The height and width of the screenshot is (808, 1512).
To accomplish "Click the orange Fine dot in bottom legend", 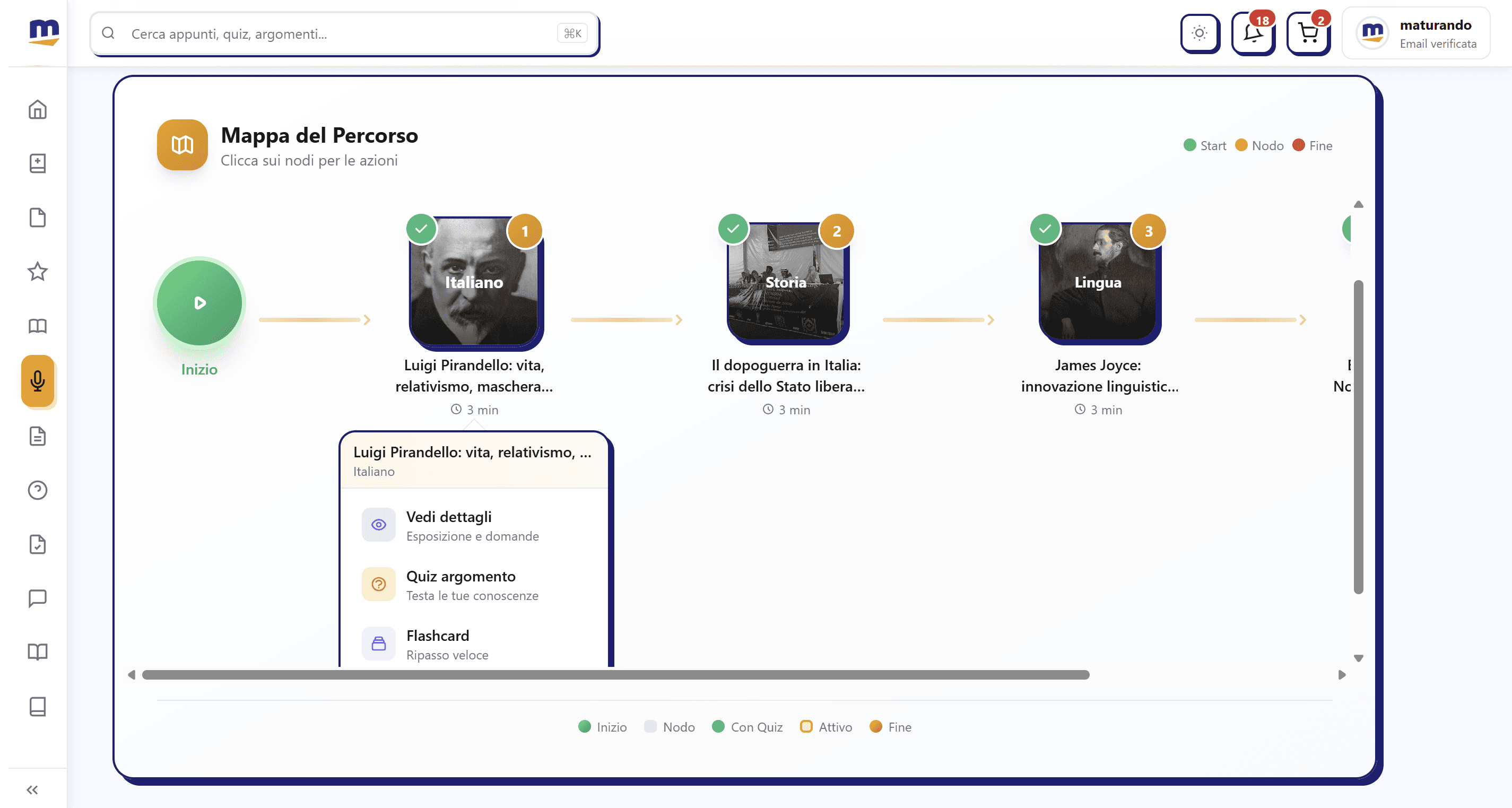I will coord(876,726).
